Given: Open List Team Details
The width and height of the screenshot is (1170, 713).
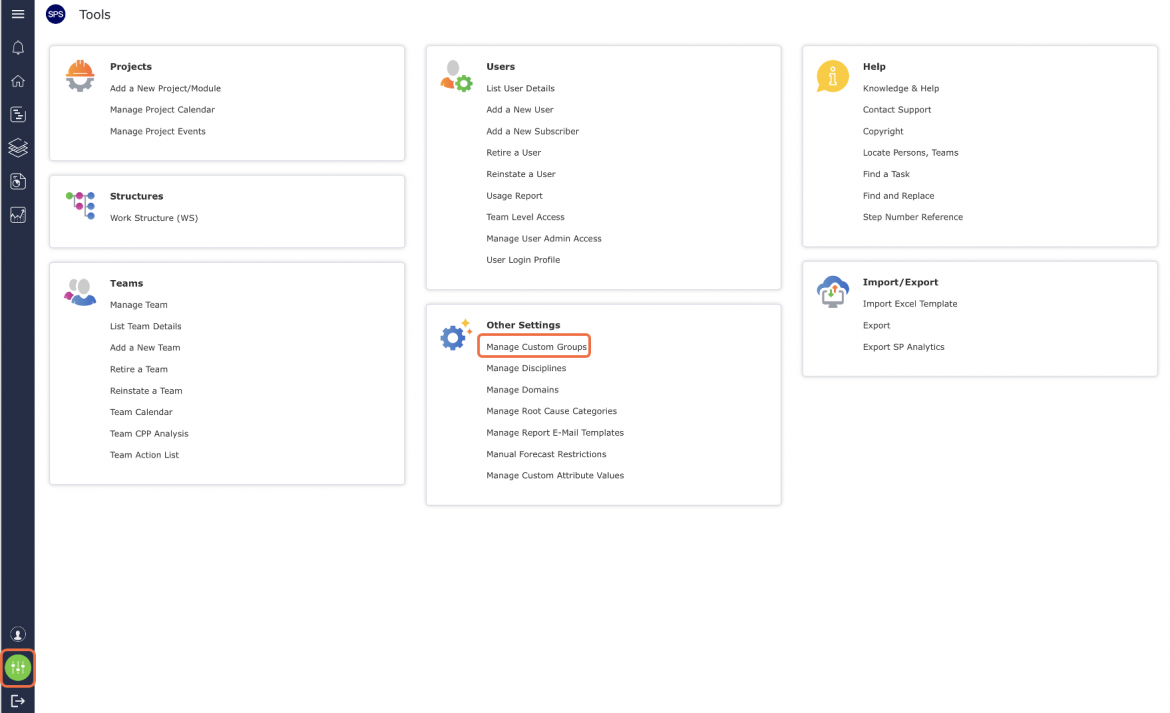Looking at the screenshot, I should [x=146, y=327].
